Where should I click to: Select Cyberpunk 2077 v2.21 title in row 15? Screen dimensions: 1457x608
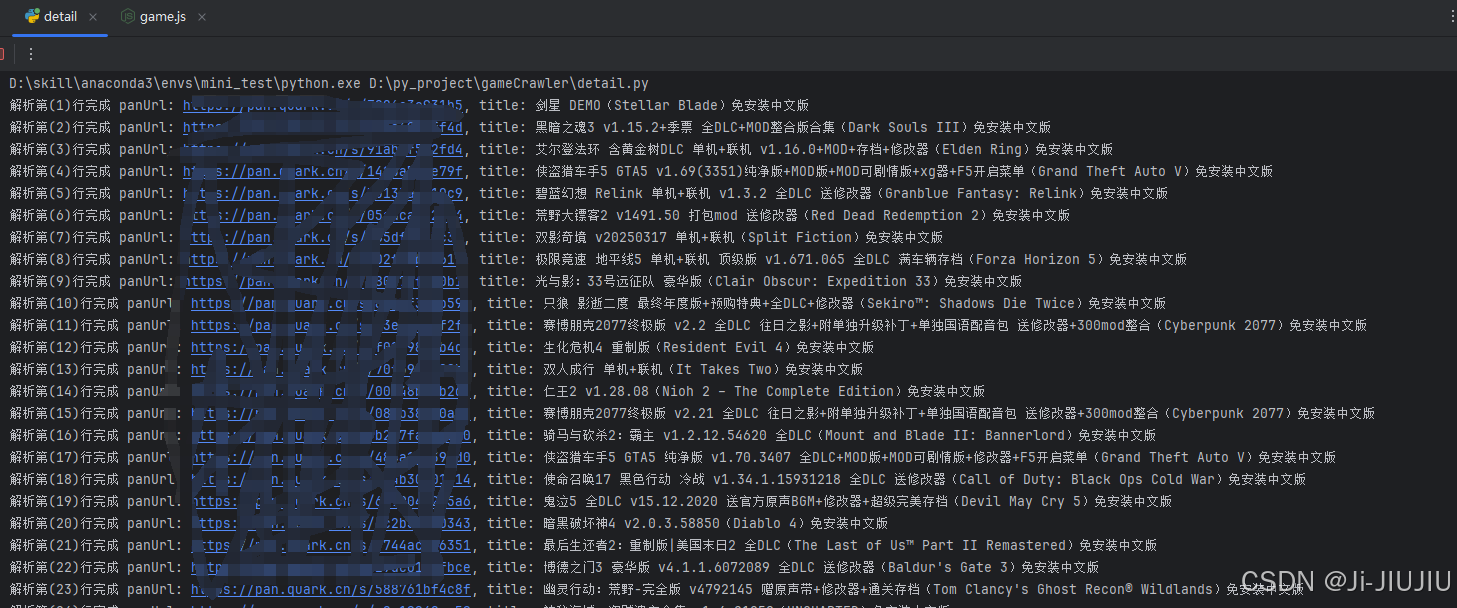coord(959,413)
